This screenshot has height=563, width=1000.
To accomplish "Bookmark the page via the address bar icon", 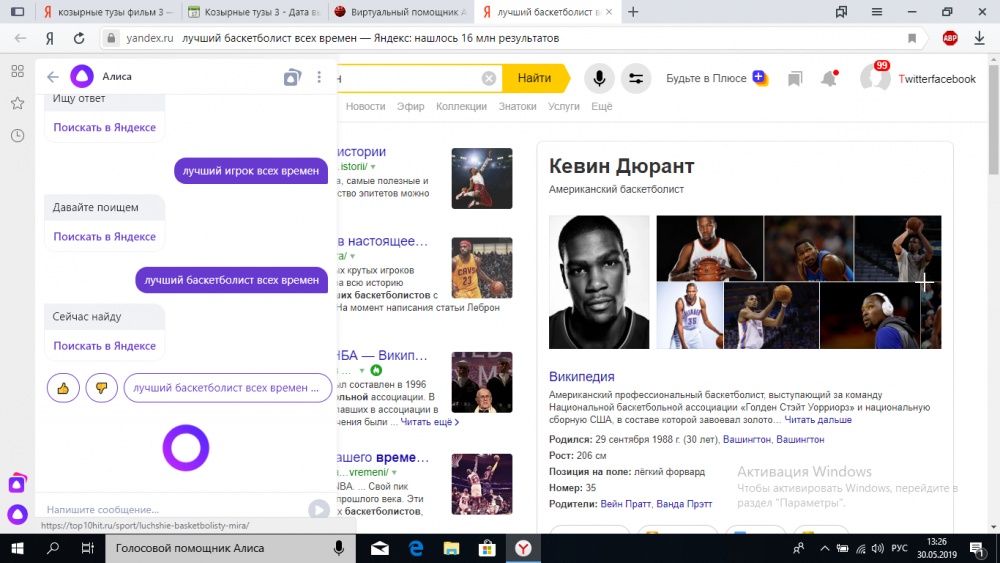I will click(x=912, y=38).
